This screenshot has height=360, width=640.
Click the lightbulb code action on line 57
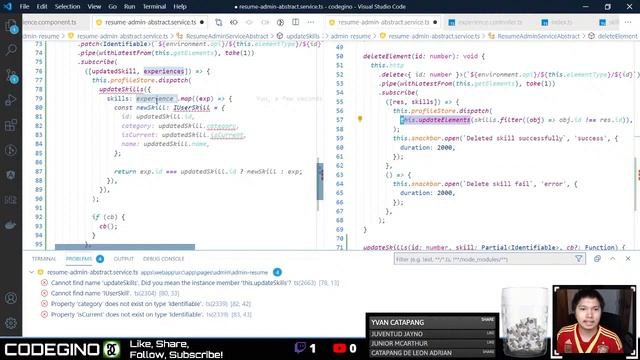pos(360,119)
